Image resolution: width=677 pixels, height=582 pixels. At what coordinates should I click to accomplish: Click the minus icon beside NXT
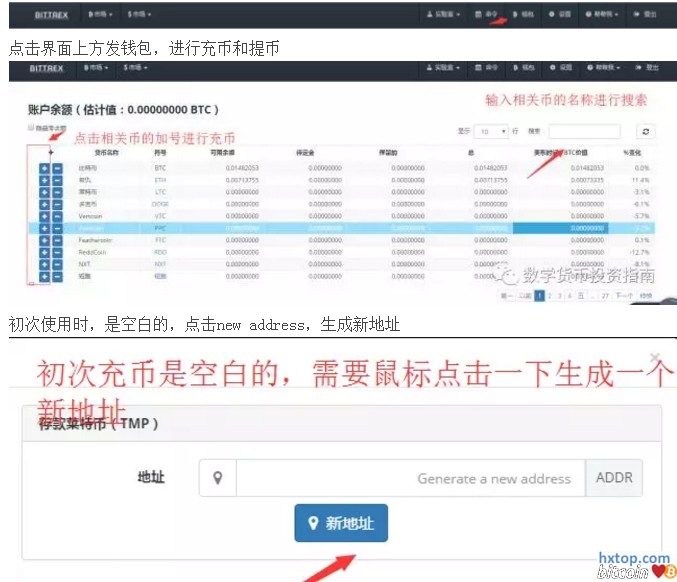(57, 264)
